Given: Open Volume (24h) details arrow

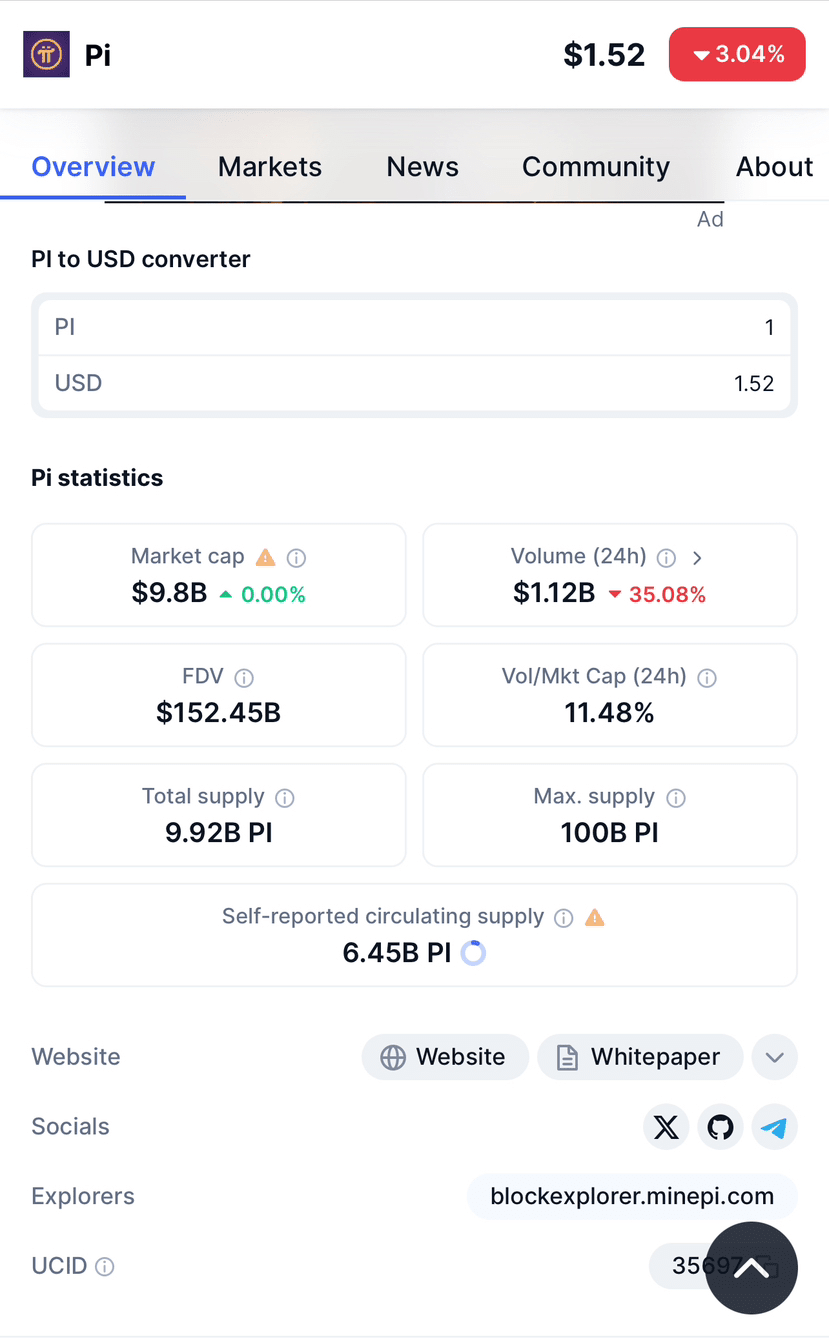Looking at the screenshot, I should [698, 558].
